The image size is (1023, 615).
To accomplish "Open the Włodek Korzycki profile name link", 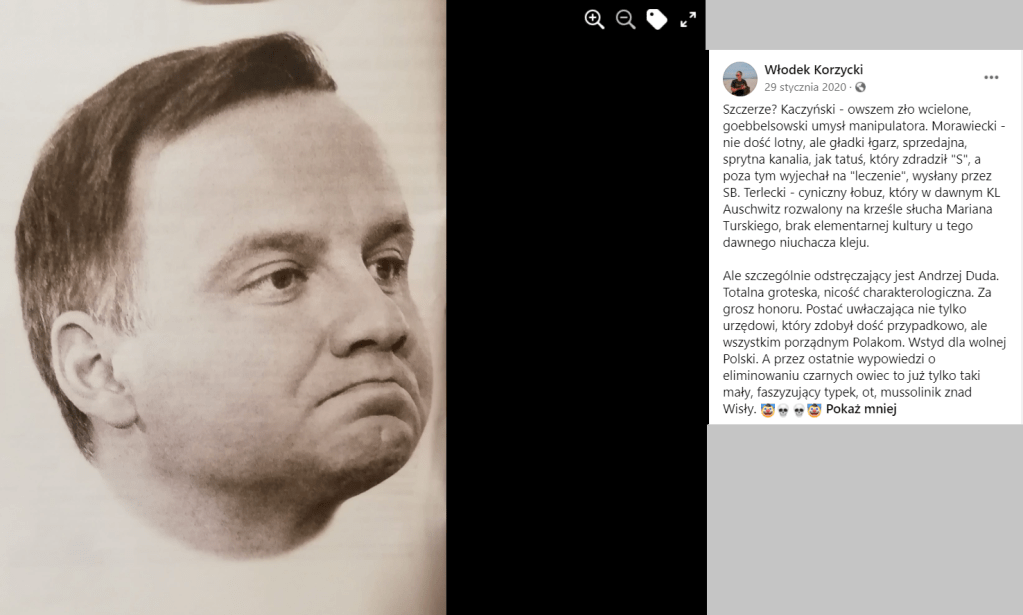I will (x=814, y=69).
